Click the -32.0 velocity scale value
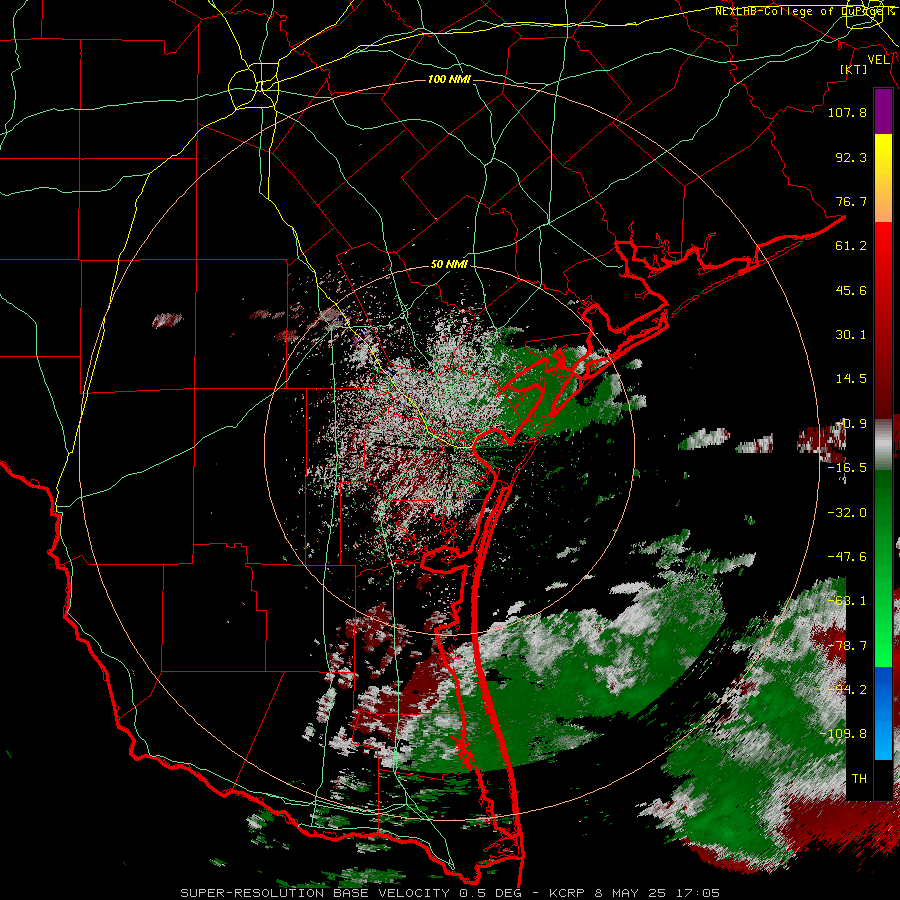Viewport: 900px width, 900px height. (x=847, y=513)
